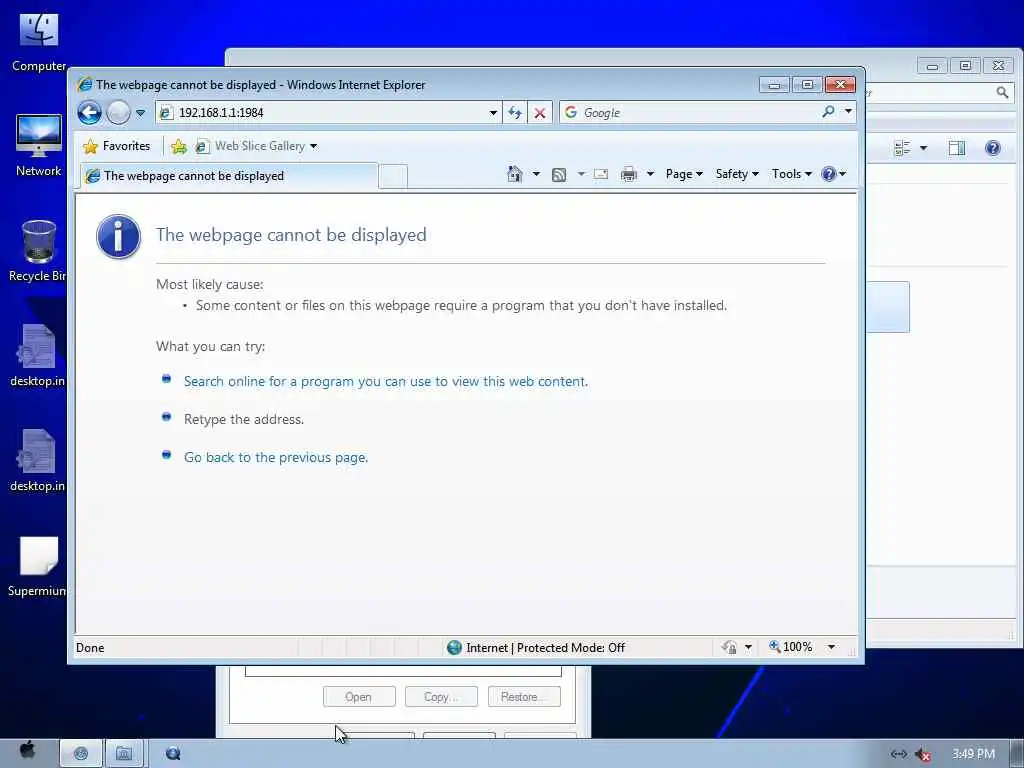Click the Print icon

pyautogui.click(x=629, y=174)
